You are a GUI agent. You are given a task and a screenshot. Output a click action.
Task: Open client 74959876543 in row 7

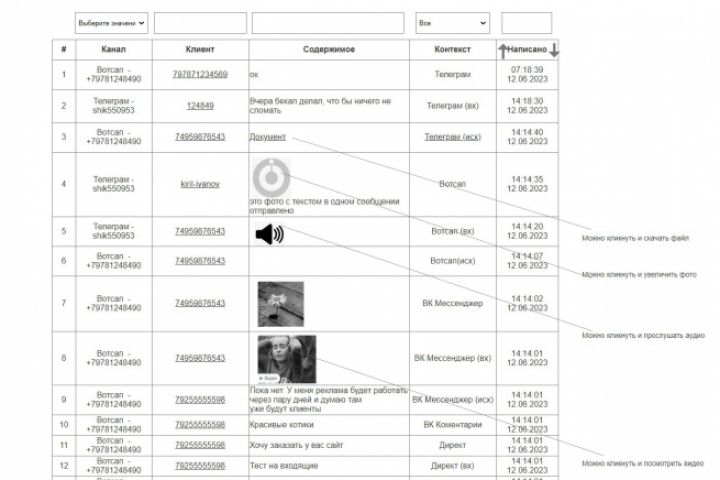pos(200,303)
